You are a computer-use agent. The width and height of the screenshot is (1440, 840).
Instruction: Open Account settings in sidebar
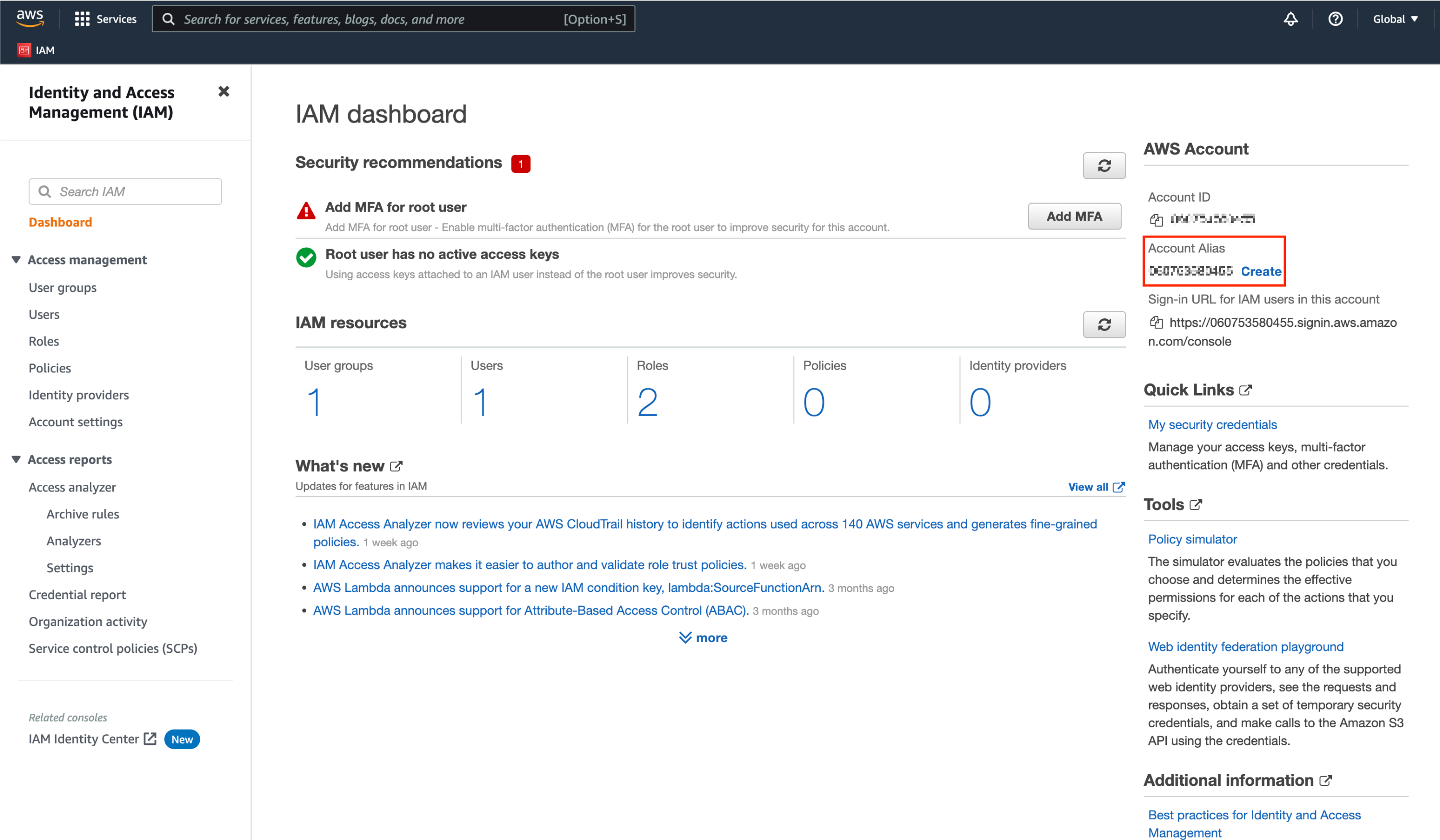75,422
